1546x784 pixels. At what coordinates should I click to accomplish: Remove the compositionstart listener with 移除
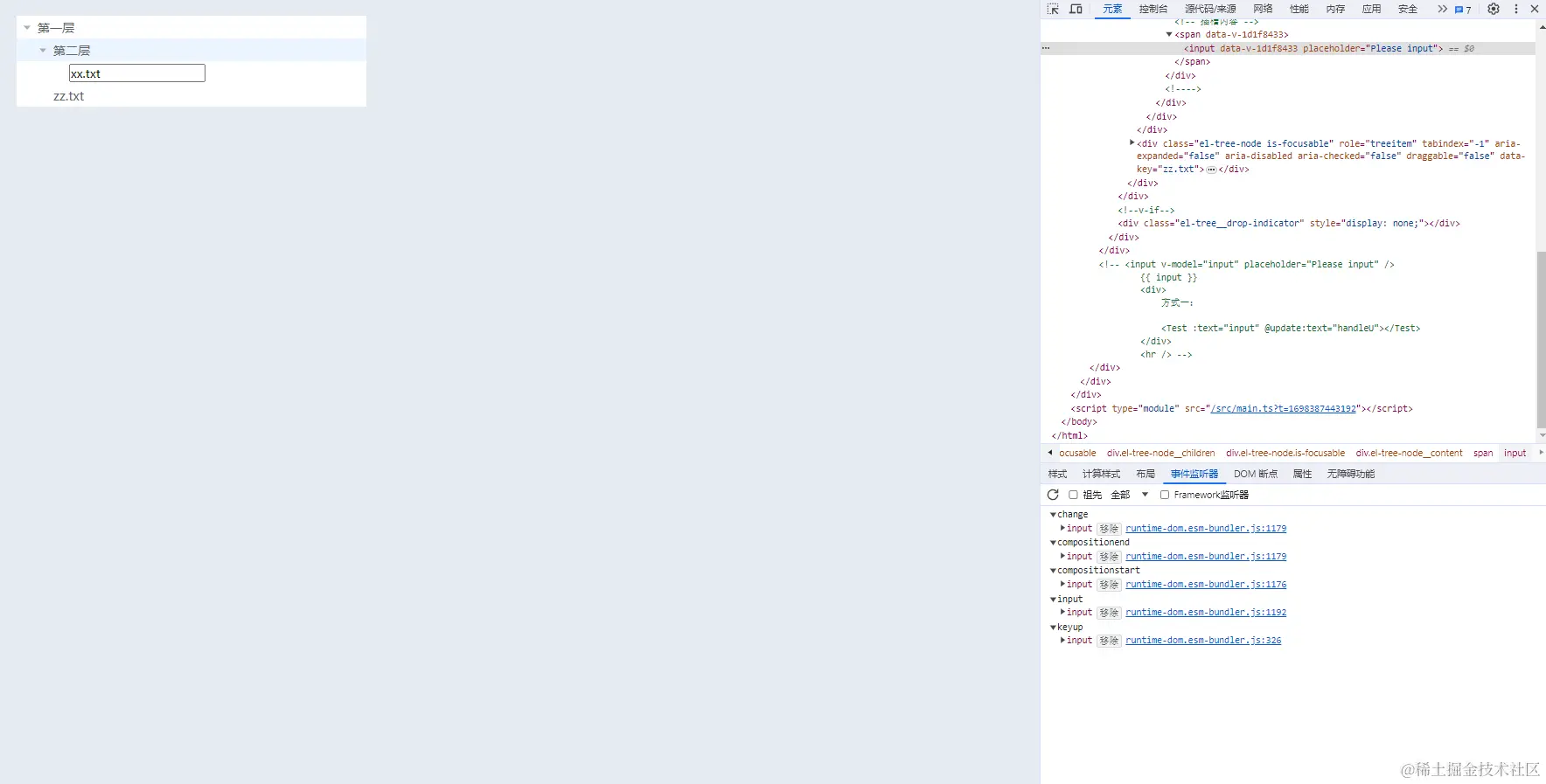coord(1109,585)
